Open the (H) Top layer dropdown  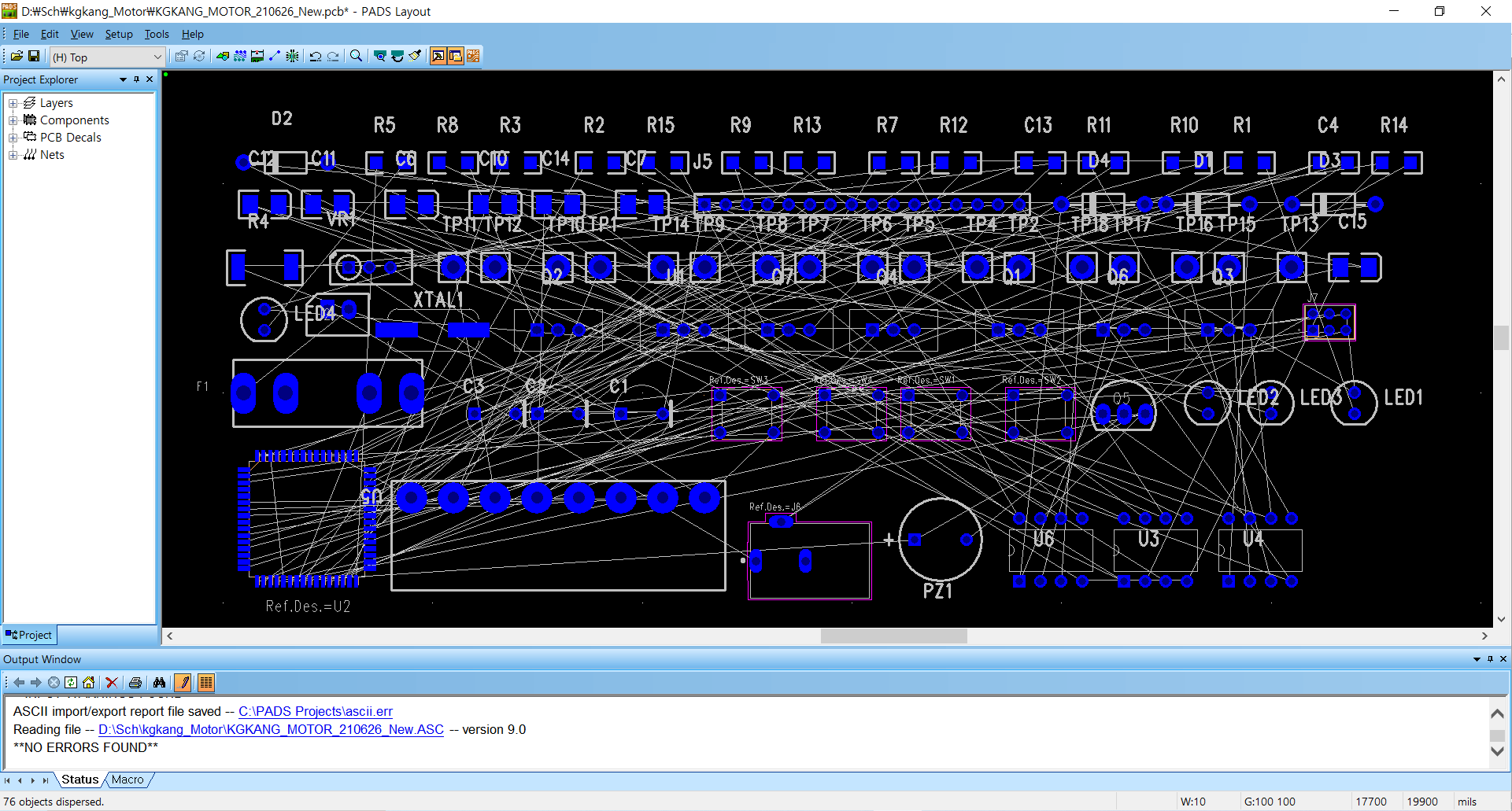pos(108,57)
